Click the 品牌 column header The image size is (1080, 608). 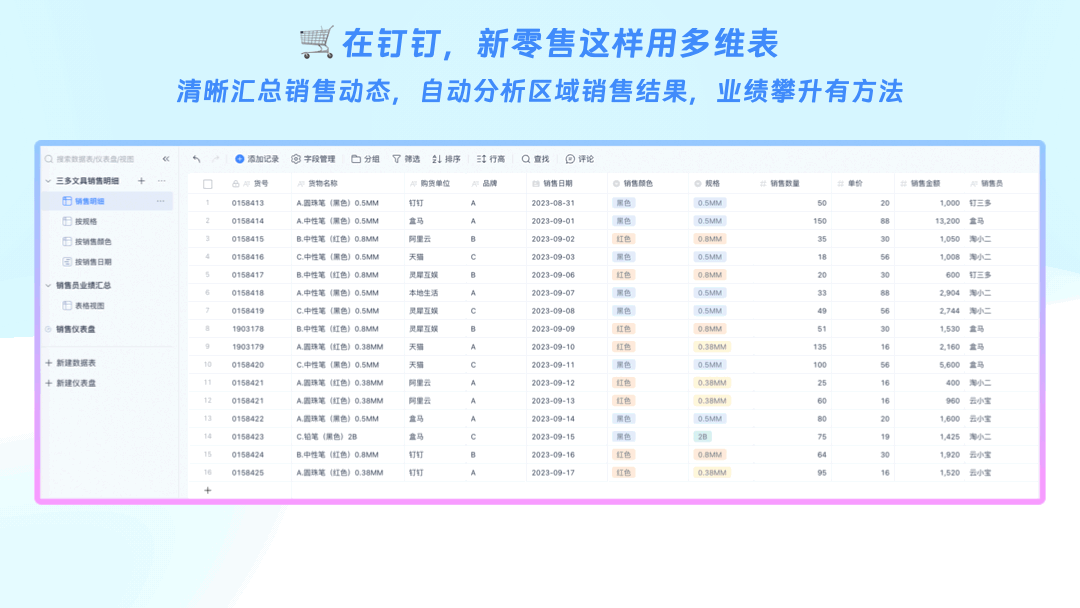496,184
